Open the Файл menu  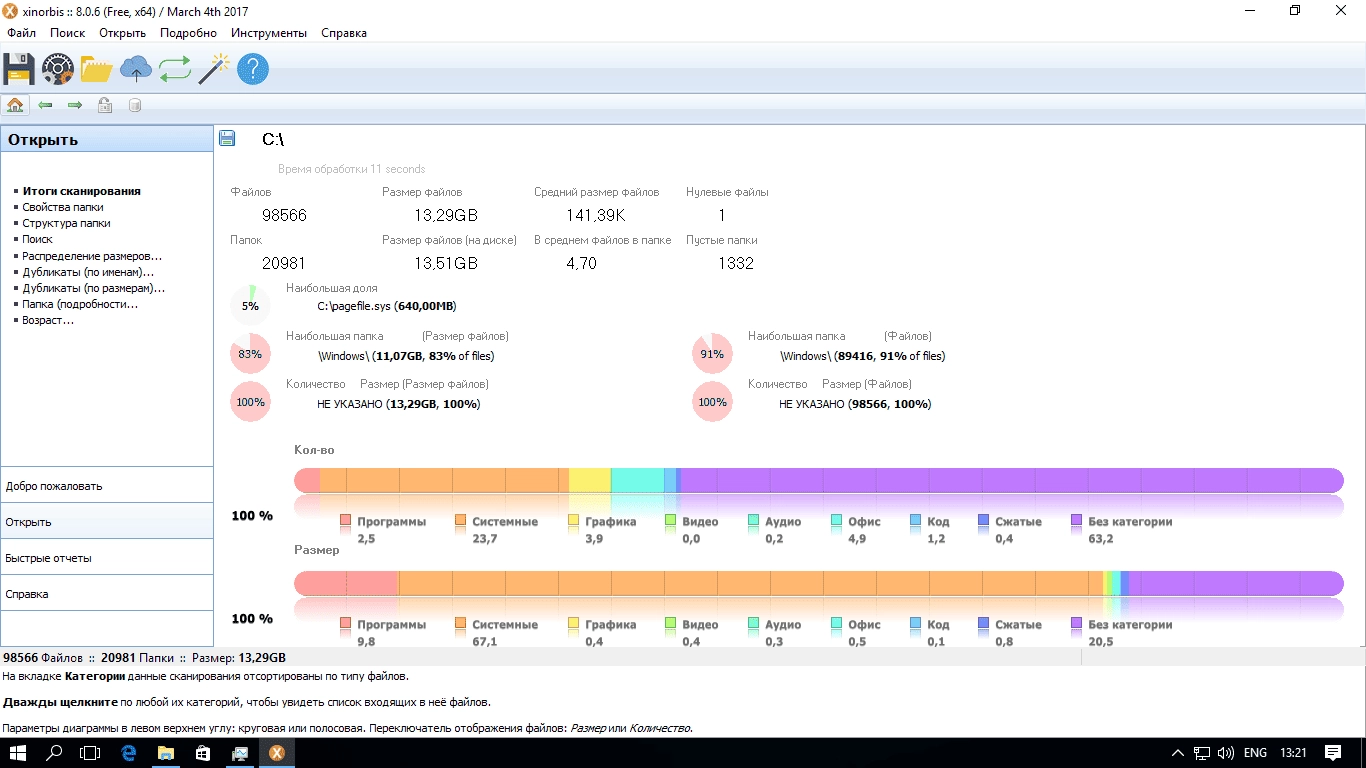click(21, 33)
